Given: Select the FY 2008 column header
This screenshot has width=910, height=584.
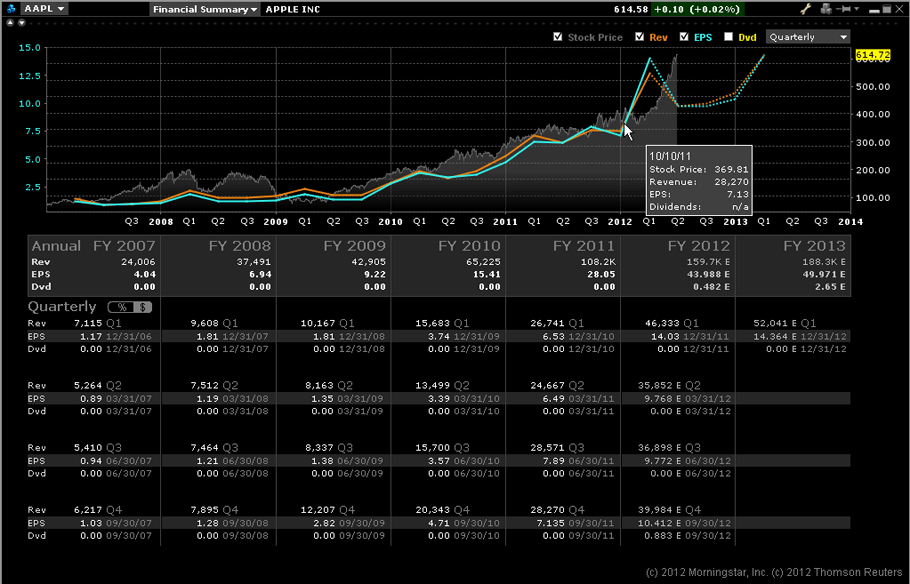Looking at the screenshot, I should [x=240, y=246].
